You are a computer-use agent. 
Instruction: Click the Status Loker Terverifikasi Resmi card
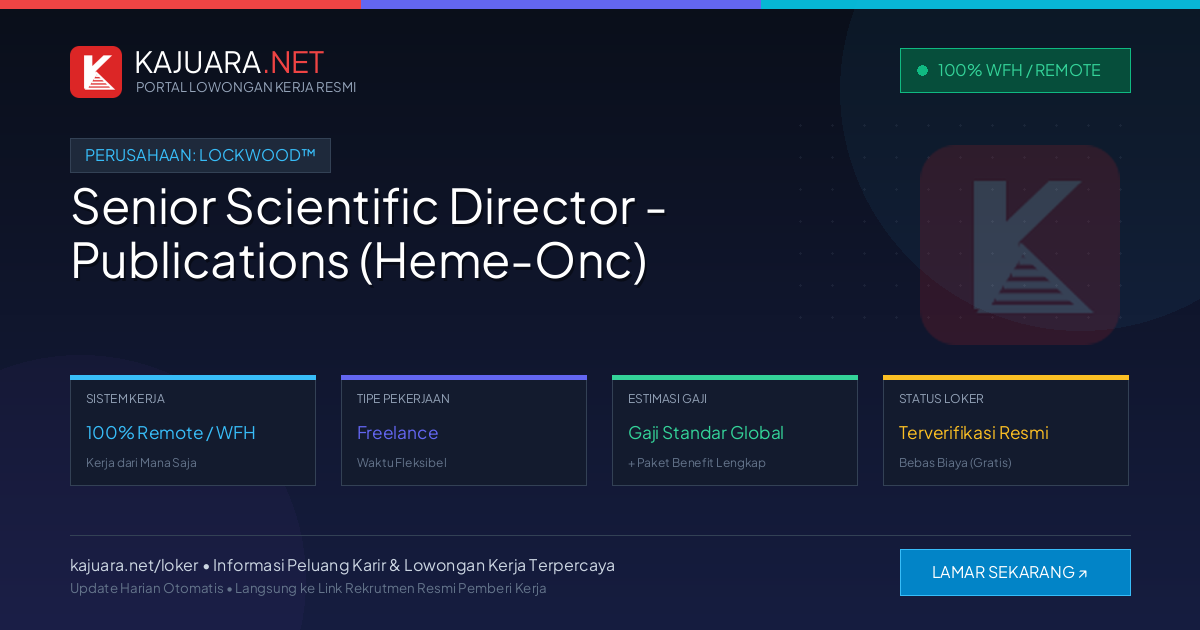click(x=1006, y=430)
